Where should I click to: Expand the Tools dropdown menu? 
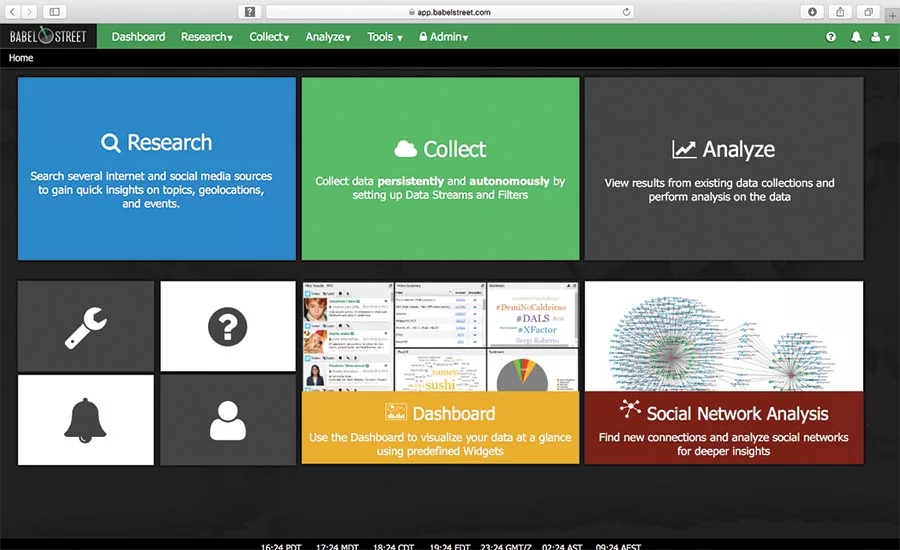point(385,37)
